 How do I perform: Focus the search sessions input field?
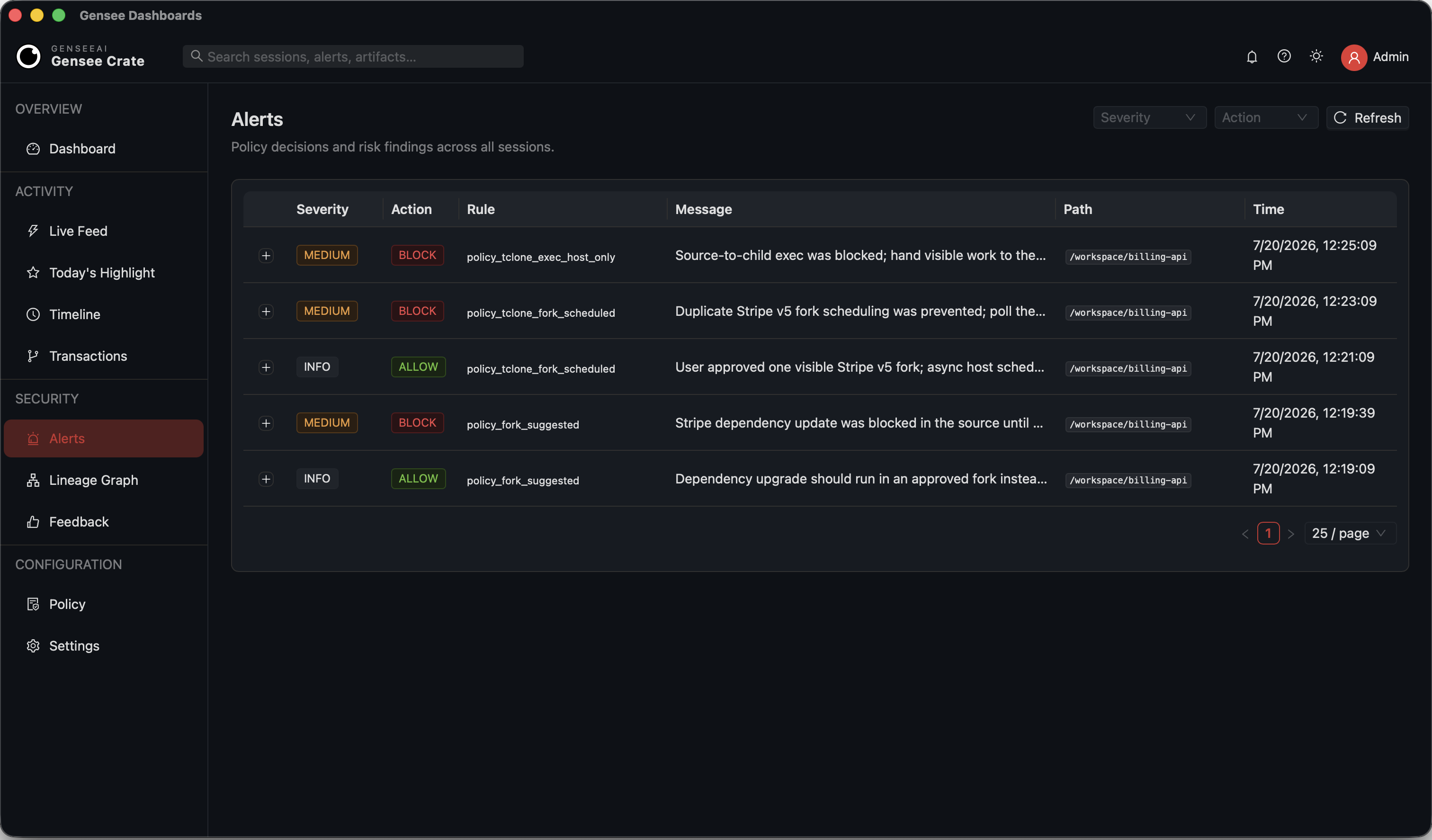[353, 56]
